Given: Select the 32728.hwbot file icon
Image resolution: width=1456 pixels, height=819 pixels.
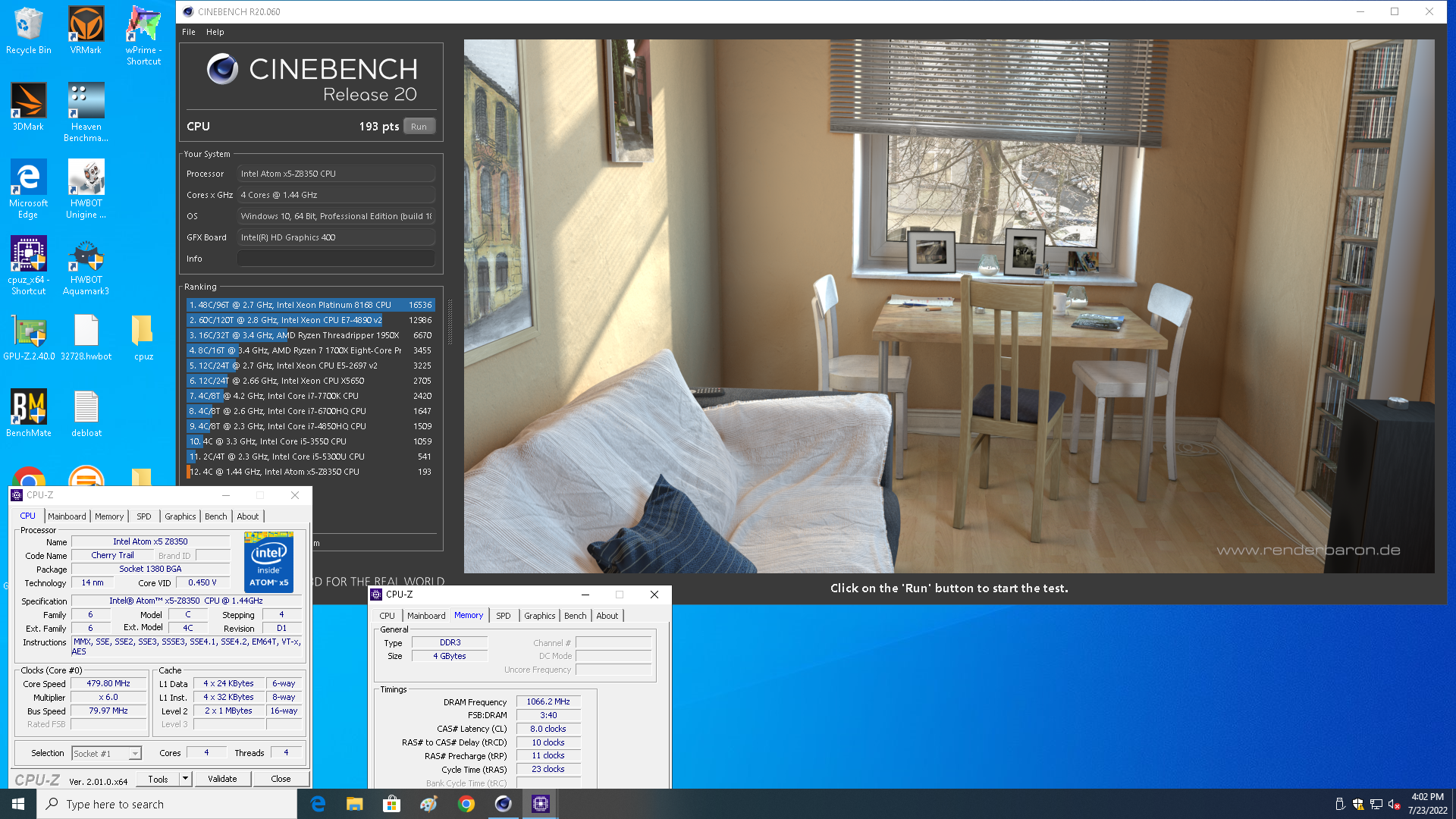Looking at the screenshot, I should 86,337.
